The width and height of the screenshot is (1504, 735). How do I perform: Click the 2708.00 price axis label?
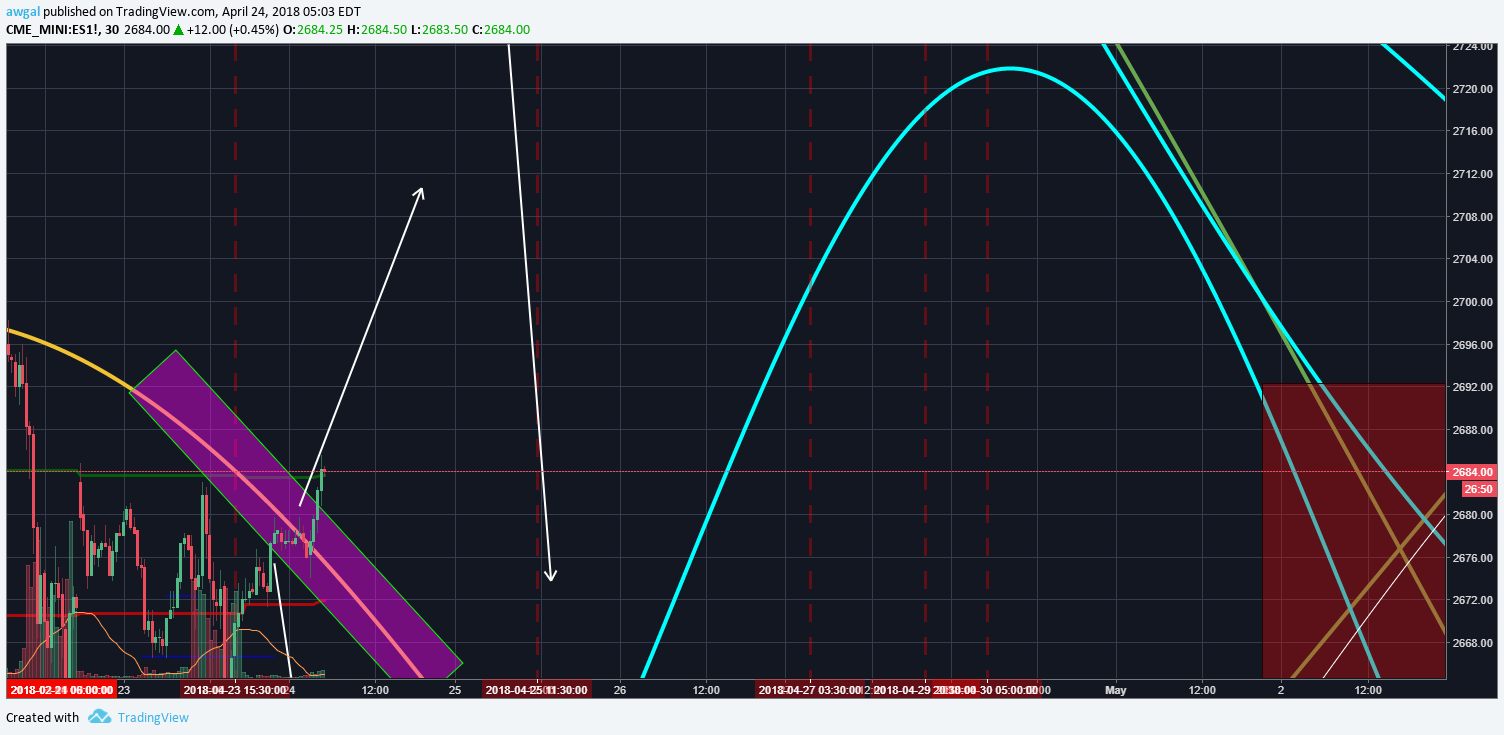(x=1475, y=216)
